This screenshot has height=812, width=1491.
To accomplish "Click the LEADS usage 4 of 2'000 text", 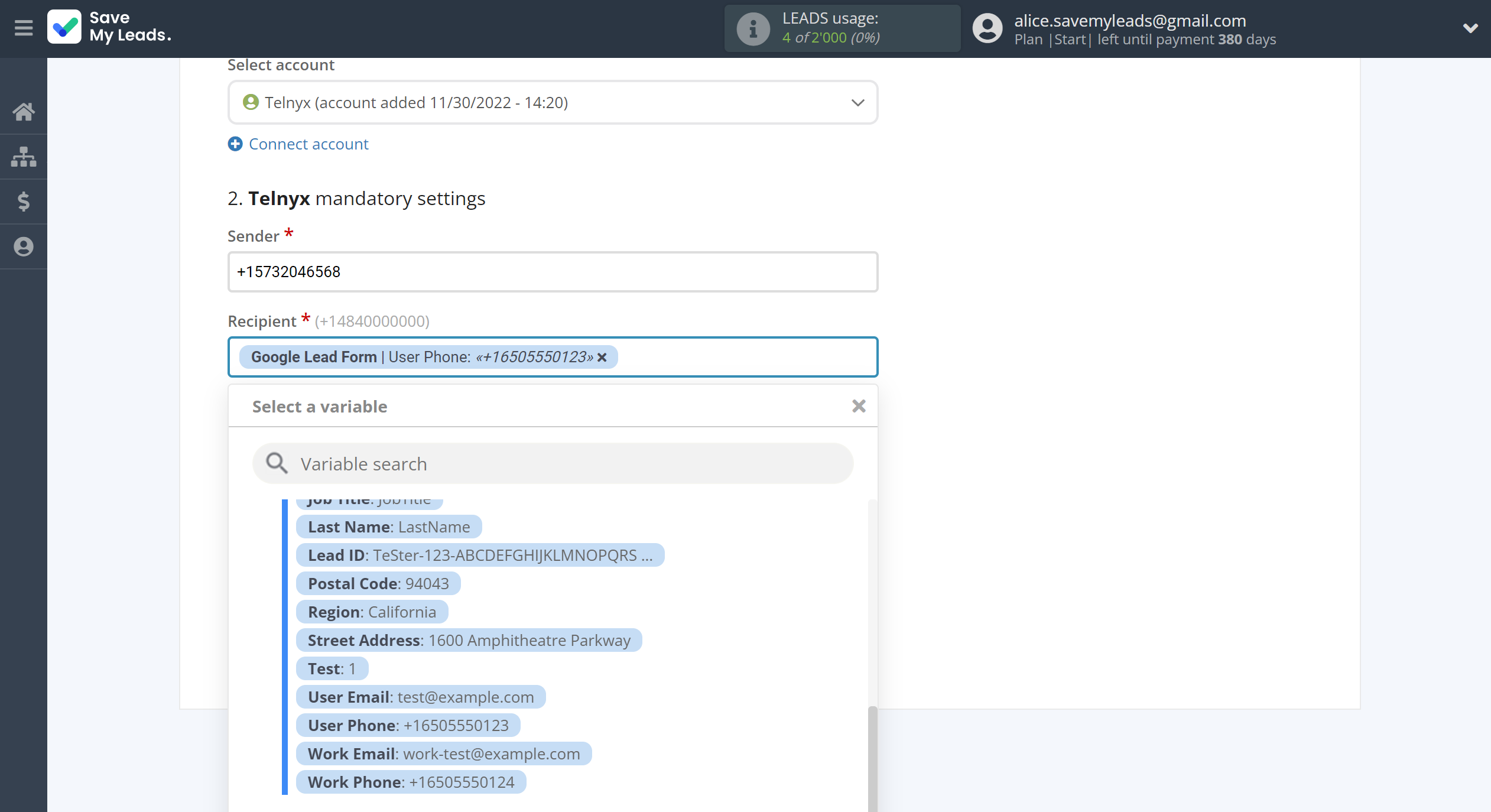I will click(831, 37).
